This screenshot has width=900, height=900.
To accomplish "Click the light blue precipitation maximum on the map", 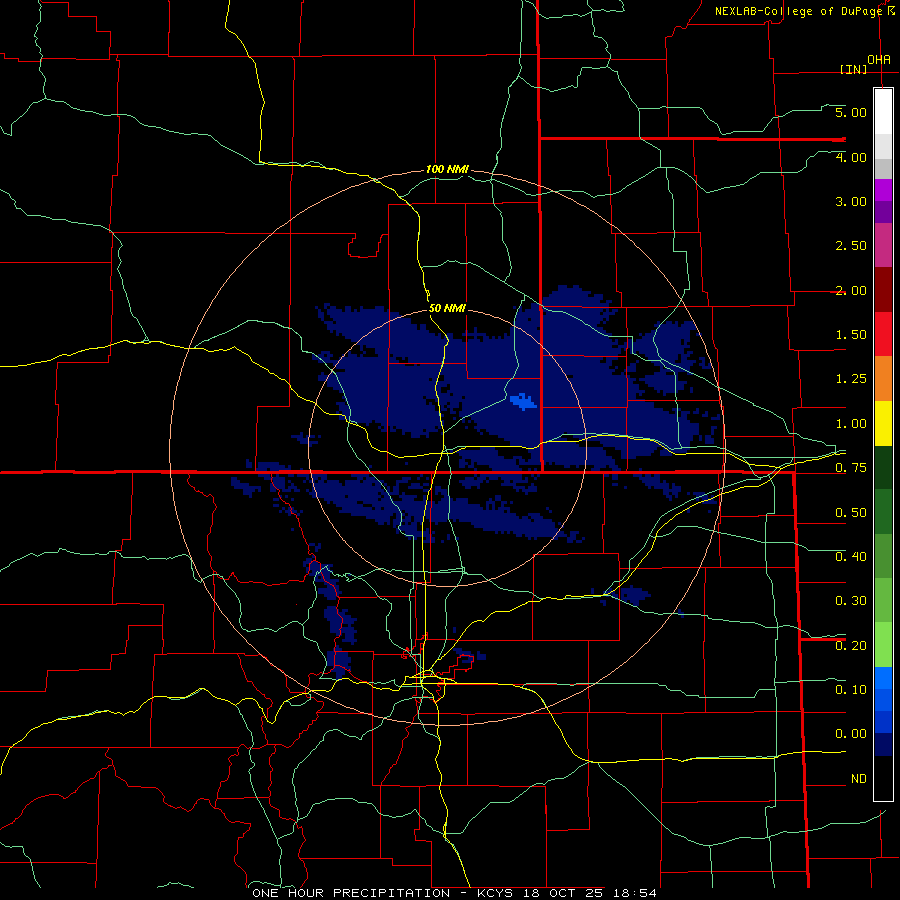I will (523, 401).
